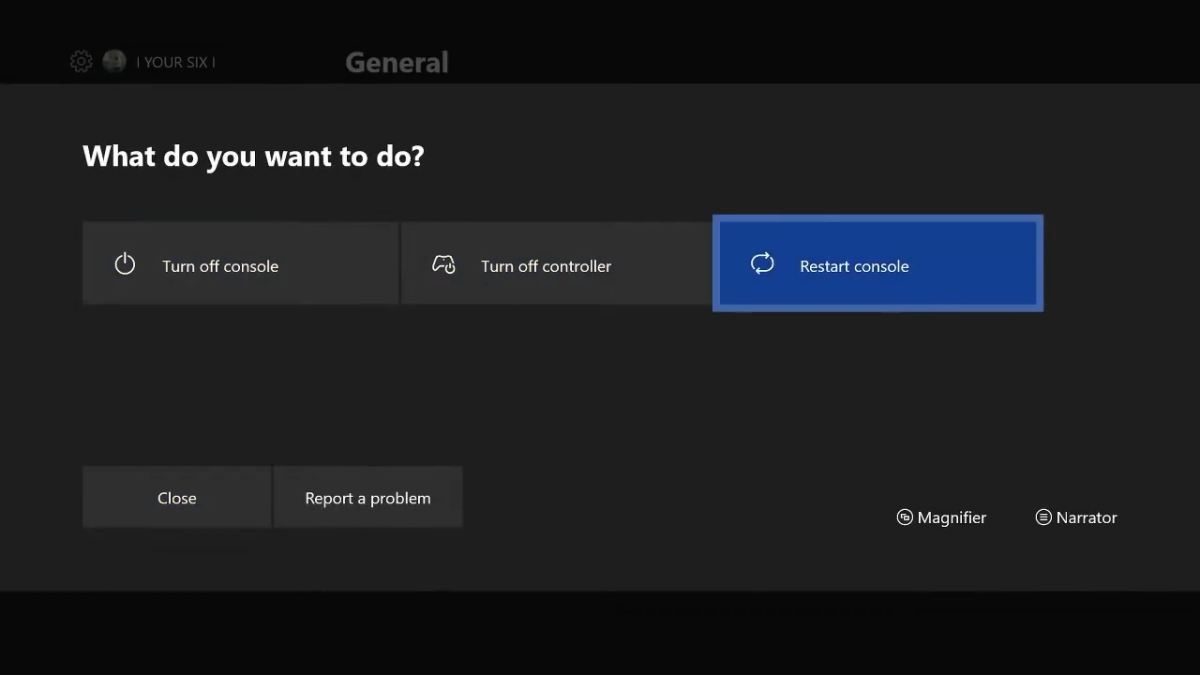Image resolution: width=1200 pixels, height=675 pixels.
Task: Click the What do you want to do heading
Action: click(x=253, y=156)
